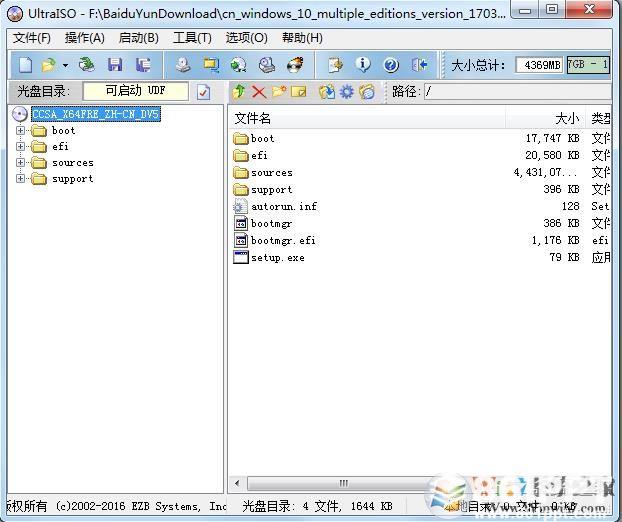This screenshot has height=522, width=622.
Task: Click status text 光盘目录: 4 文件, 1644 KB
Action: pyautogui.click(x=317, y=506)
